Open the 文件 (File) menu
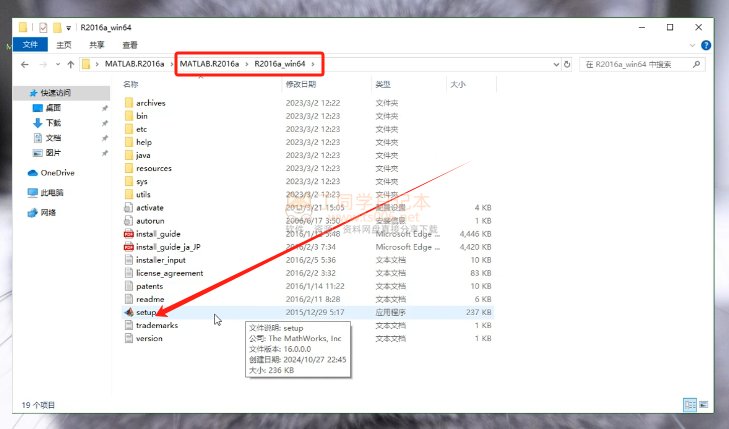This screenshot has height=429, width=729. 30,45
